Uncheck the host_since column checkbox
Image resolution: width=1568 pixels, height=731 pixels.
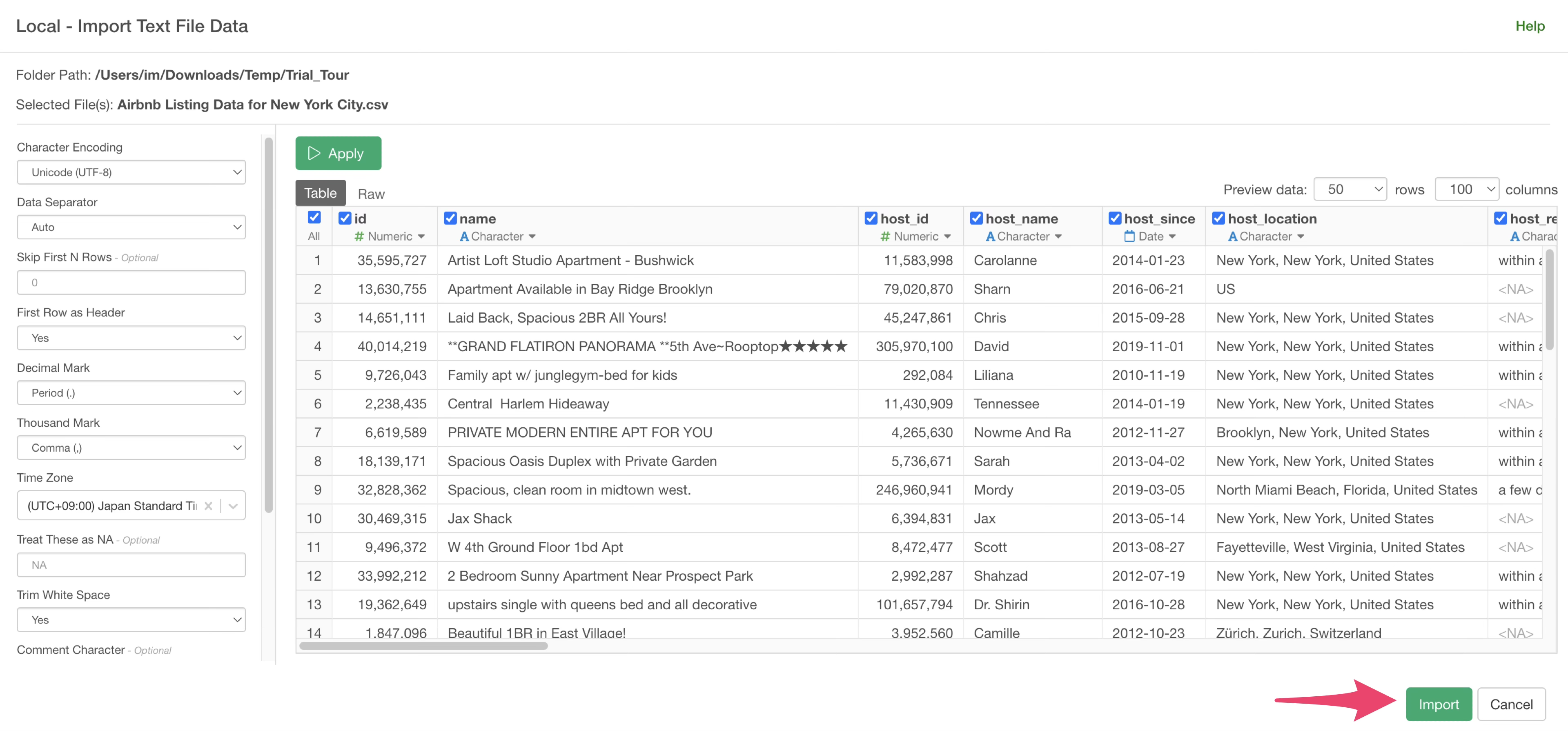click(x=1114, y=218)
